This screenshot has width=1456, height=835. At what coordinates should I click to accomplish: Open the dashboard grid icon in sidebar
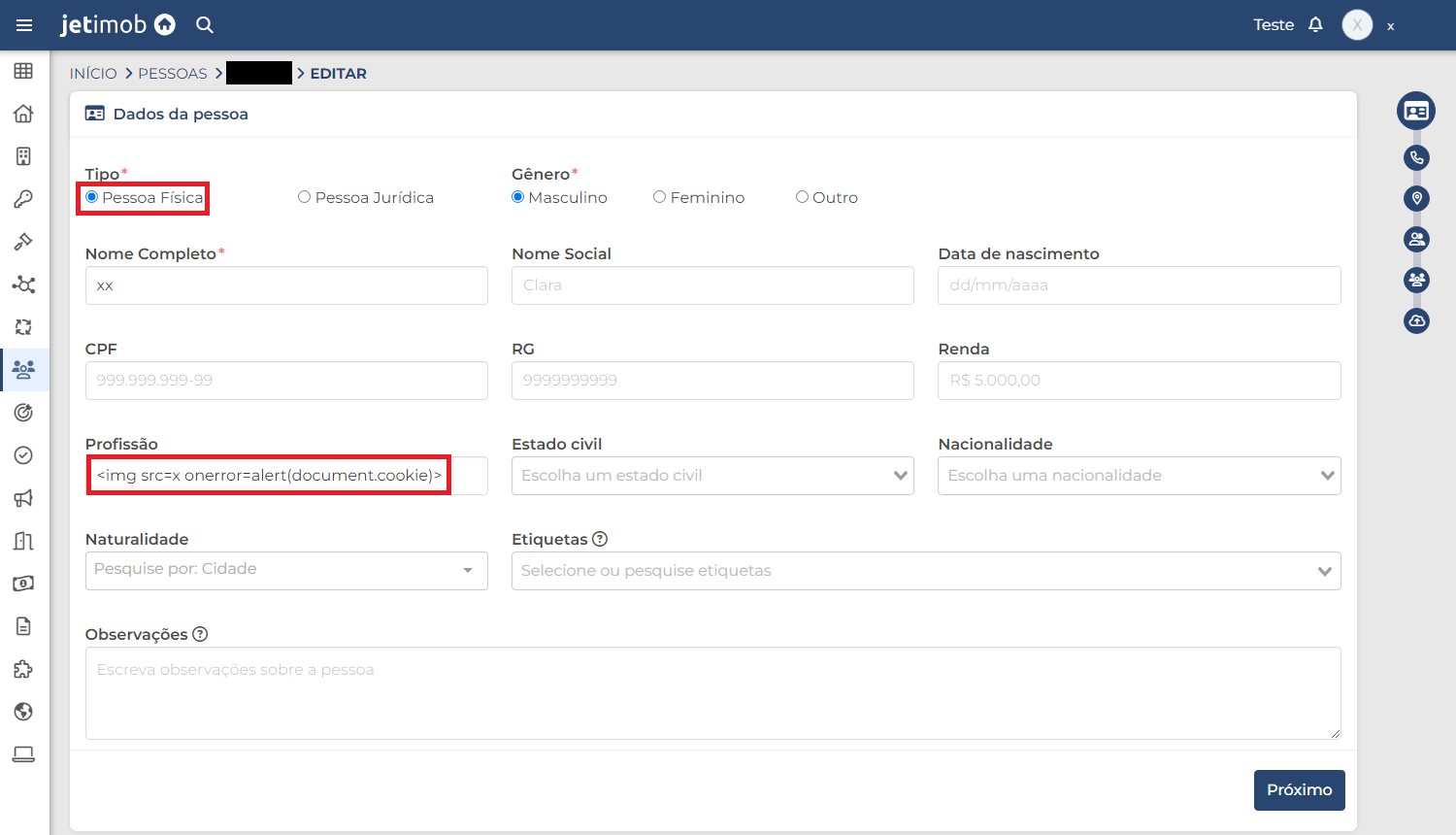pos(23,71)
